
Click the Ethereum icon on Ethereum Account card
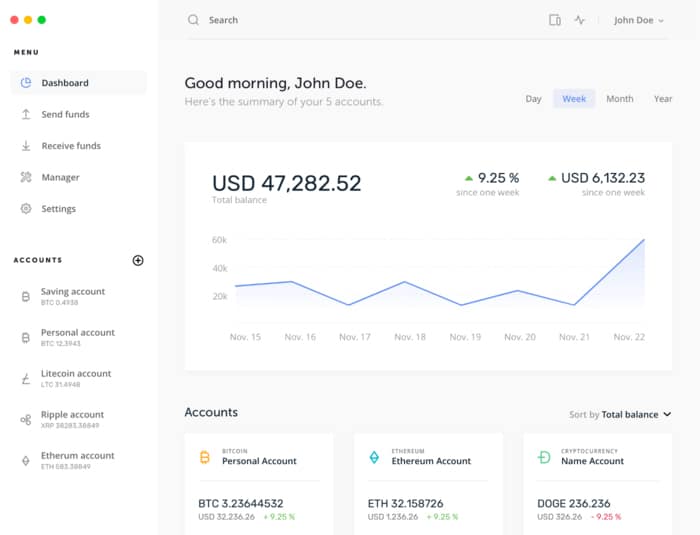(375, 457)
